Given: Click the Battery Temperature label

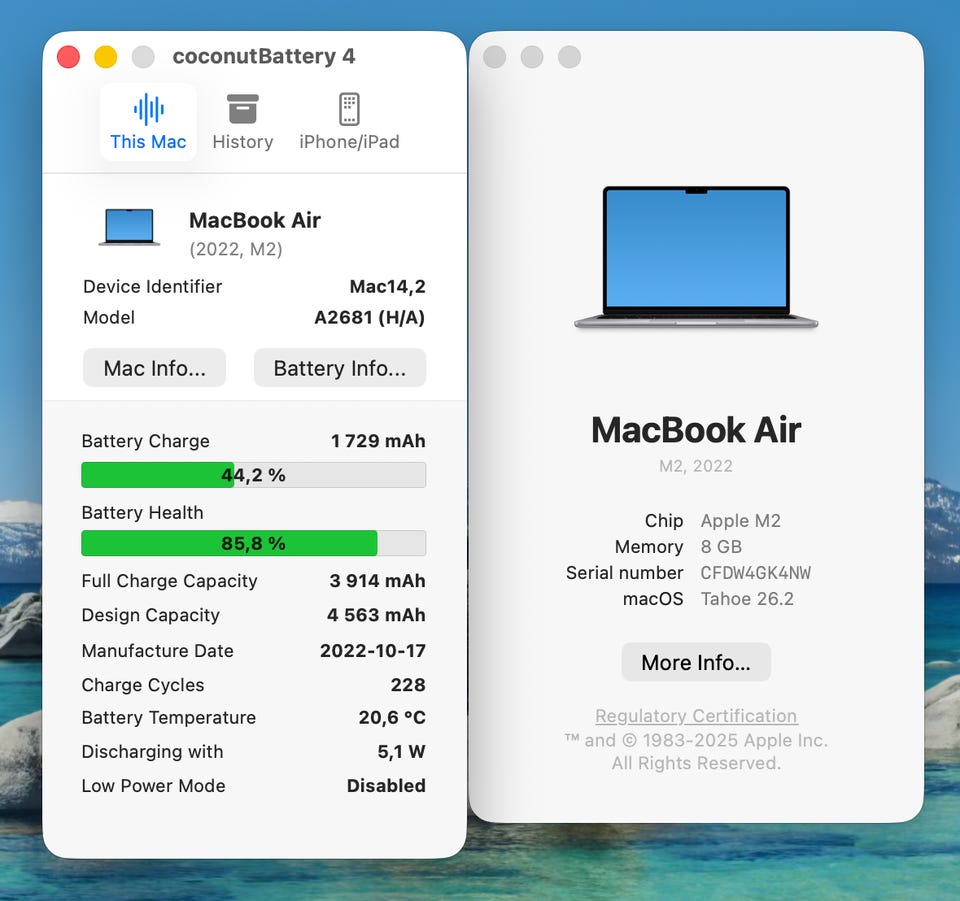Looking at the screenshot, I should coord(169,717).
